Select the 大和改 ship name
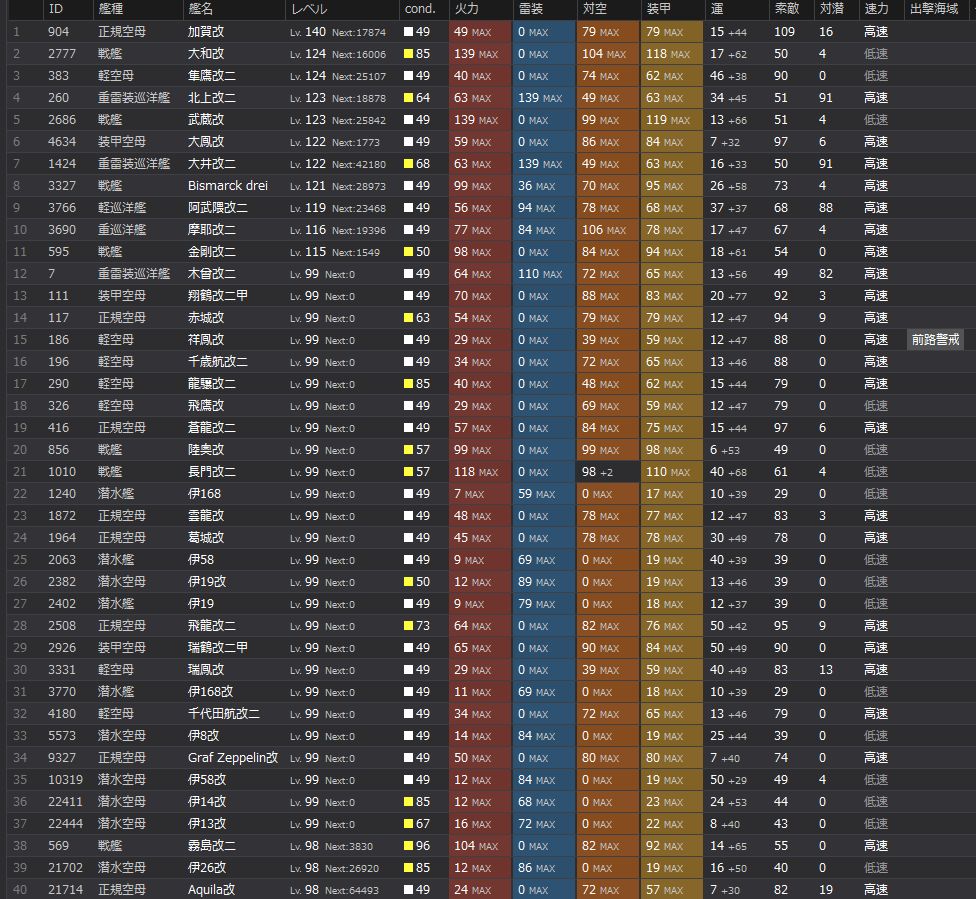The width and height of the screenshot is (976, 899). tap(206, 54)
